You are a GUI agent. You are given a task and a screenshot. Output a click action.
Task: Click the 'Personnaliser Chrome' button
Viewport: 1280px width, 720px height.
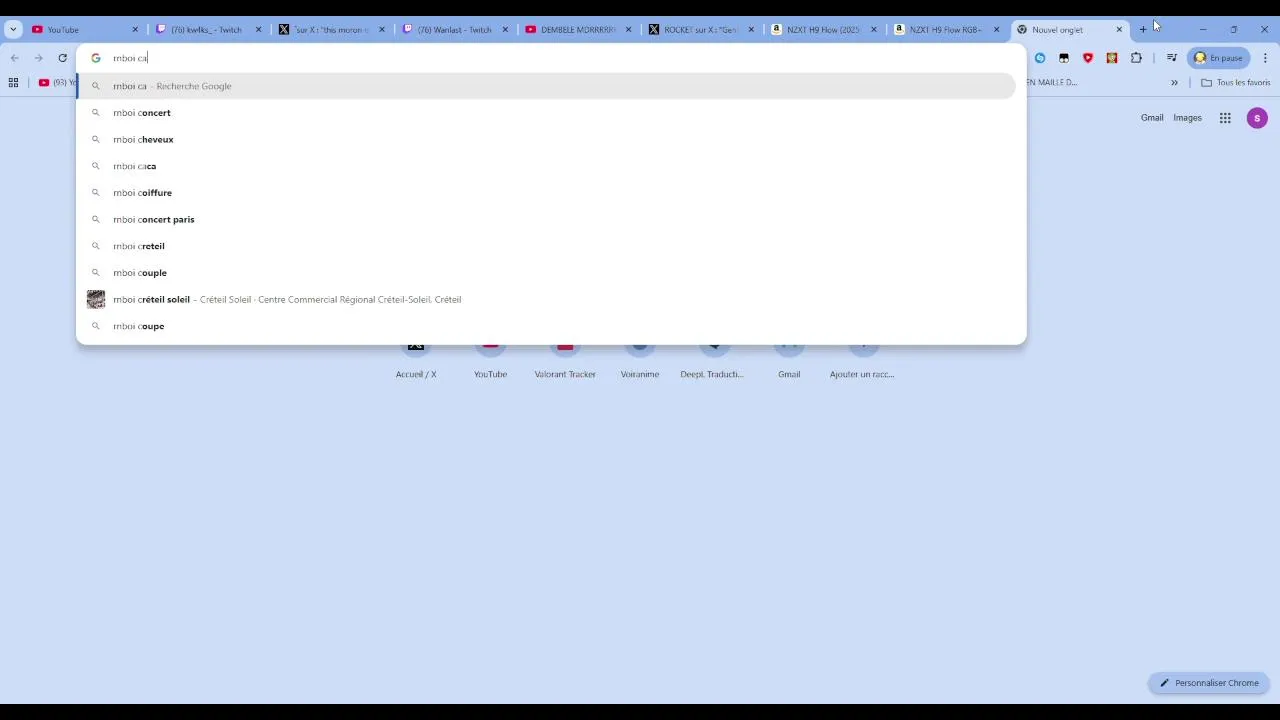tap(1209, 683)
